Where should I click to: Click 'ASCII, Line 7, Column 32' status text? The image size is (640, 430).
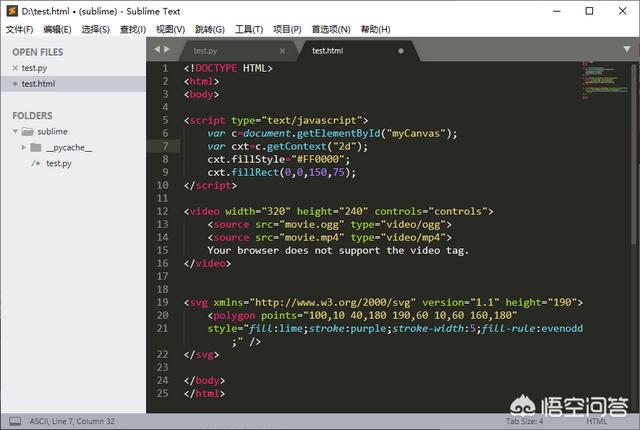click(x=72, y=421)
